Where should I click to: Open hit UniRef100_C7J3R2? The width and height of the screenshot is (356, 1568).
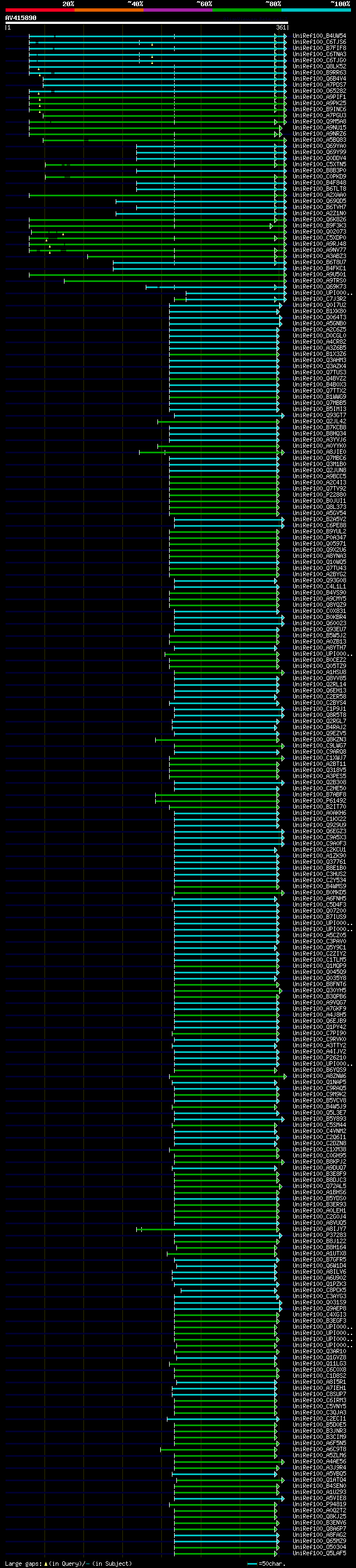[x=319, y=299]
